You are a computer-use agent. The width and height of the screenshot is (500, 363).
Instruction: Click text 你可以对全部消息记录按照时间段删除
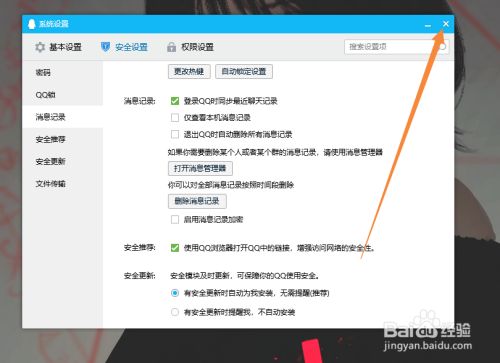[x=231, y=185]
